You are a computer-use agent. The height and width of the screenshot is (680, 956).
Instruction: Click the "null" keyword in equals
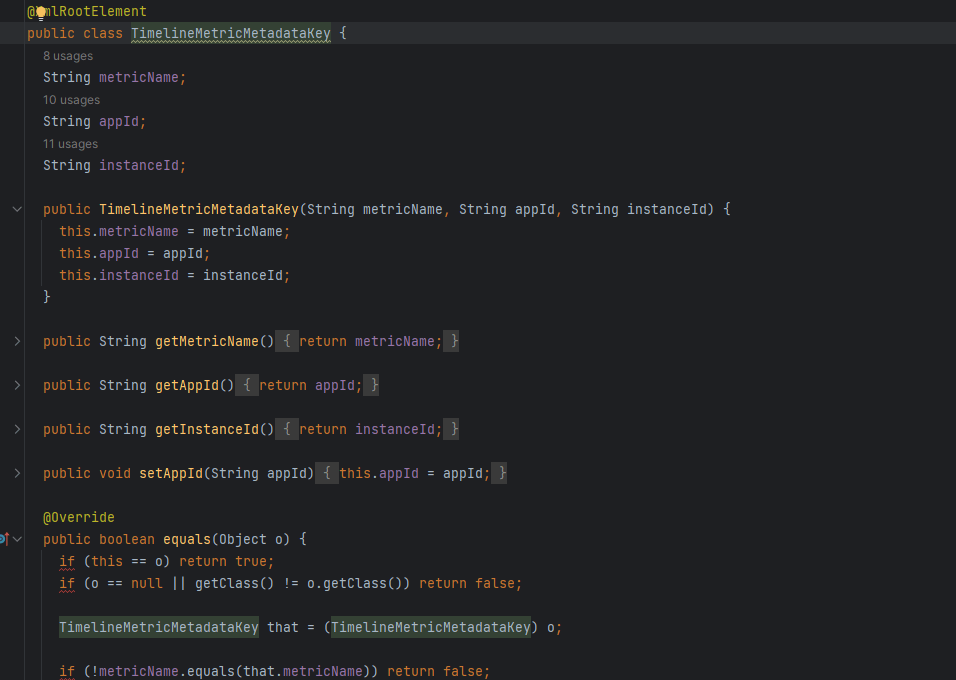[147, 583]
